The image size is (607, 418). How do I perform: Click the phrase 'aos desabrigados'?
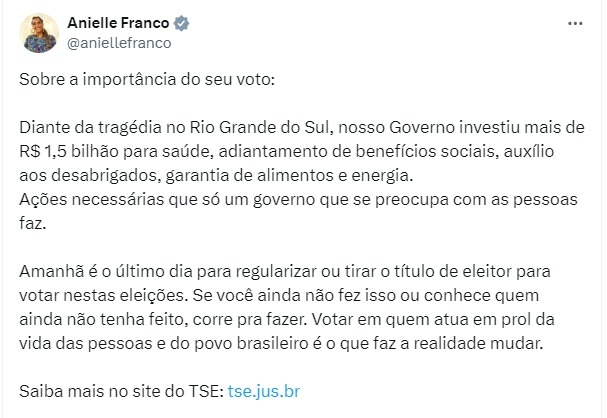point(89,176)
